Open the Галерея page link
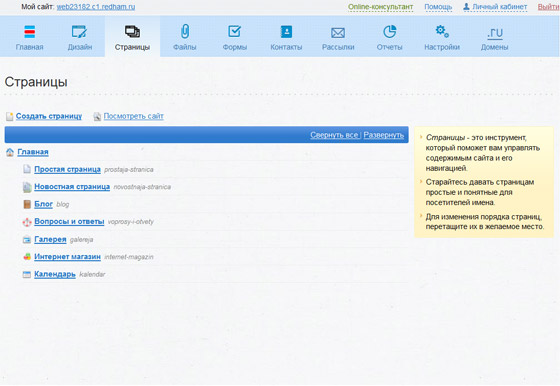This screenshot has width=560, height=386. pos(50,239)
